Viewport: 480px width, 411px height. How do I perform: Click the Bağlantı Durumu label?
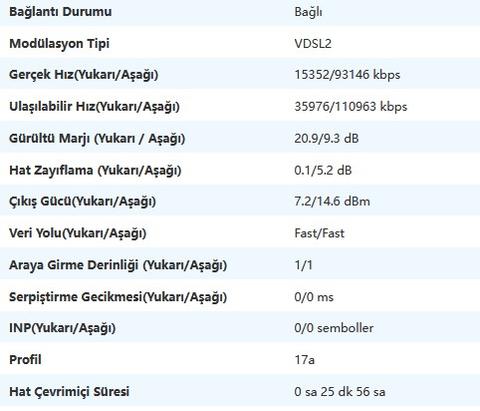(x=60, y=12)
